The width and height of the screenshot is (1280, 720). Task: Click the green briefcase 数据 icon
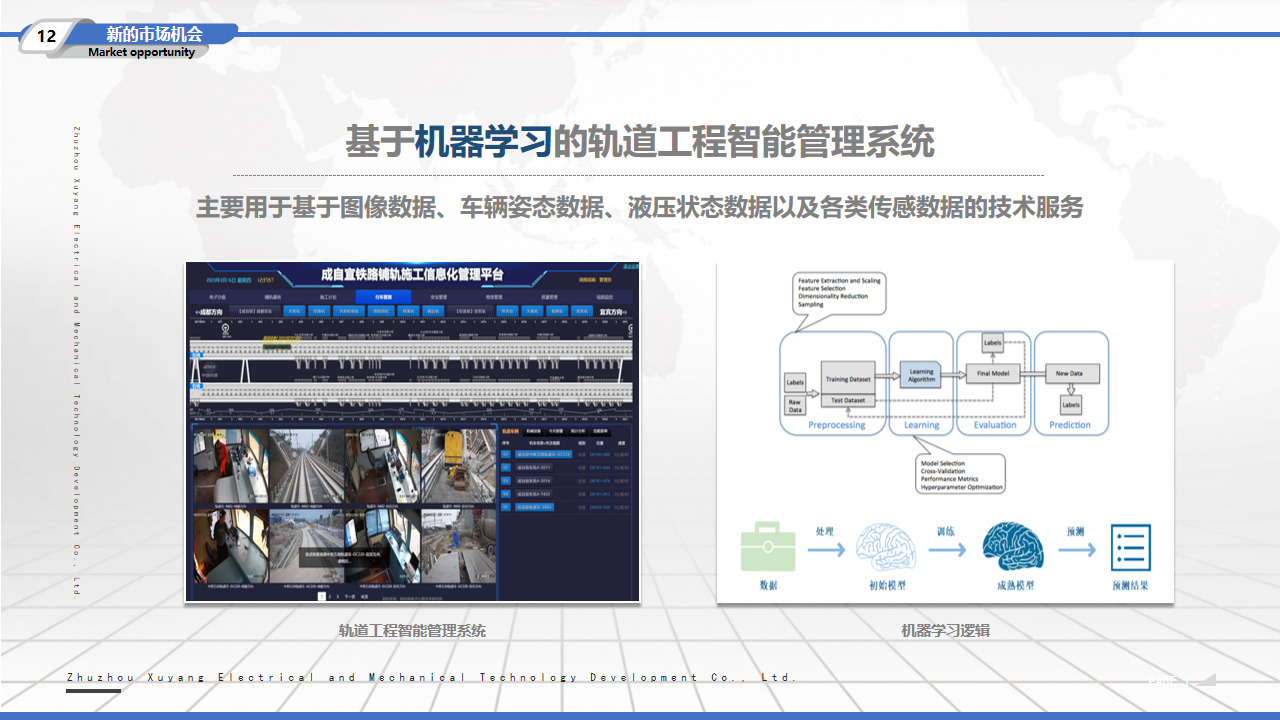(x=768, y=546)
